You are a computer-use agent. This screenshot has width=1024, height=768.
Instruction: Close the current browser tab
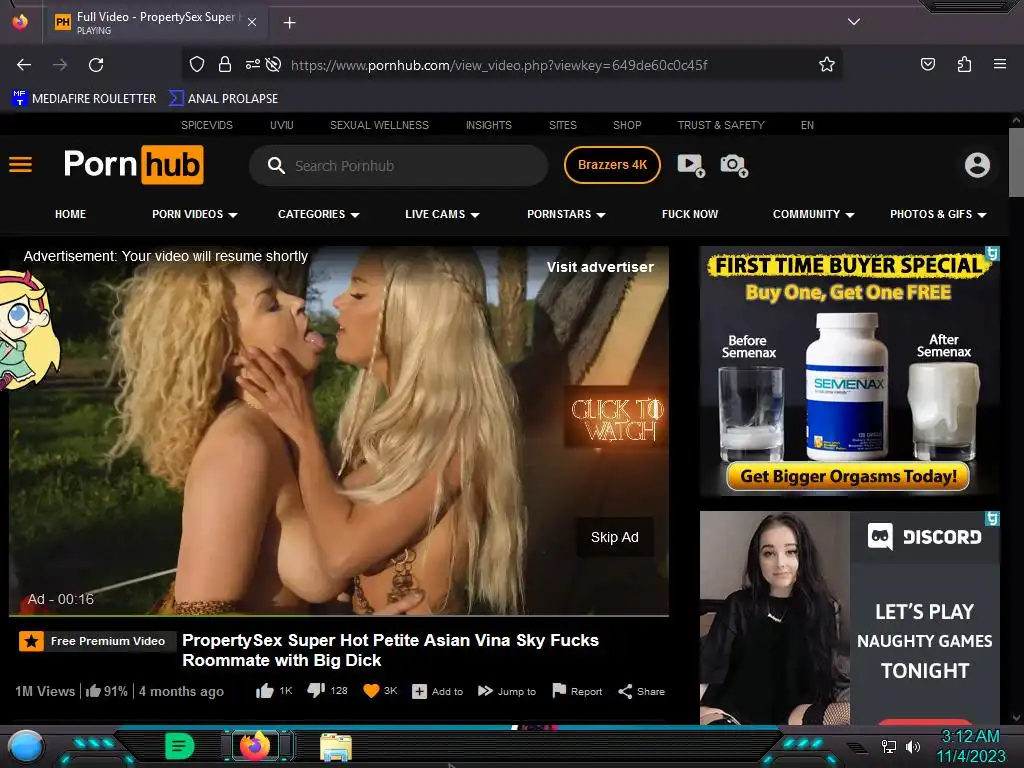[x=252, y=22]
